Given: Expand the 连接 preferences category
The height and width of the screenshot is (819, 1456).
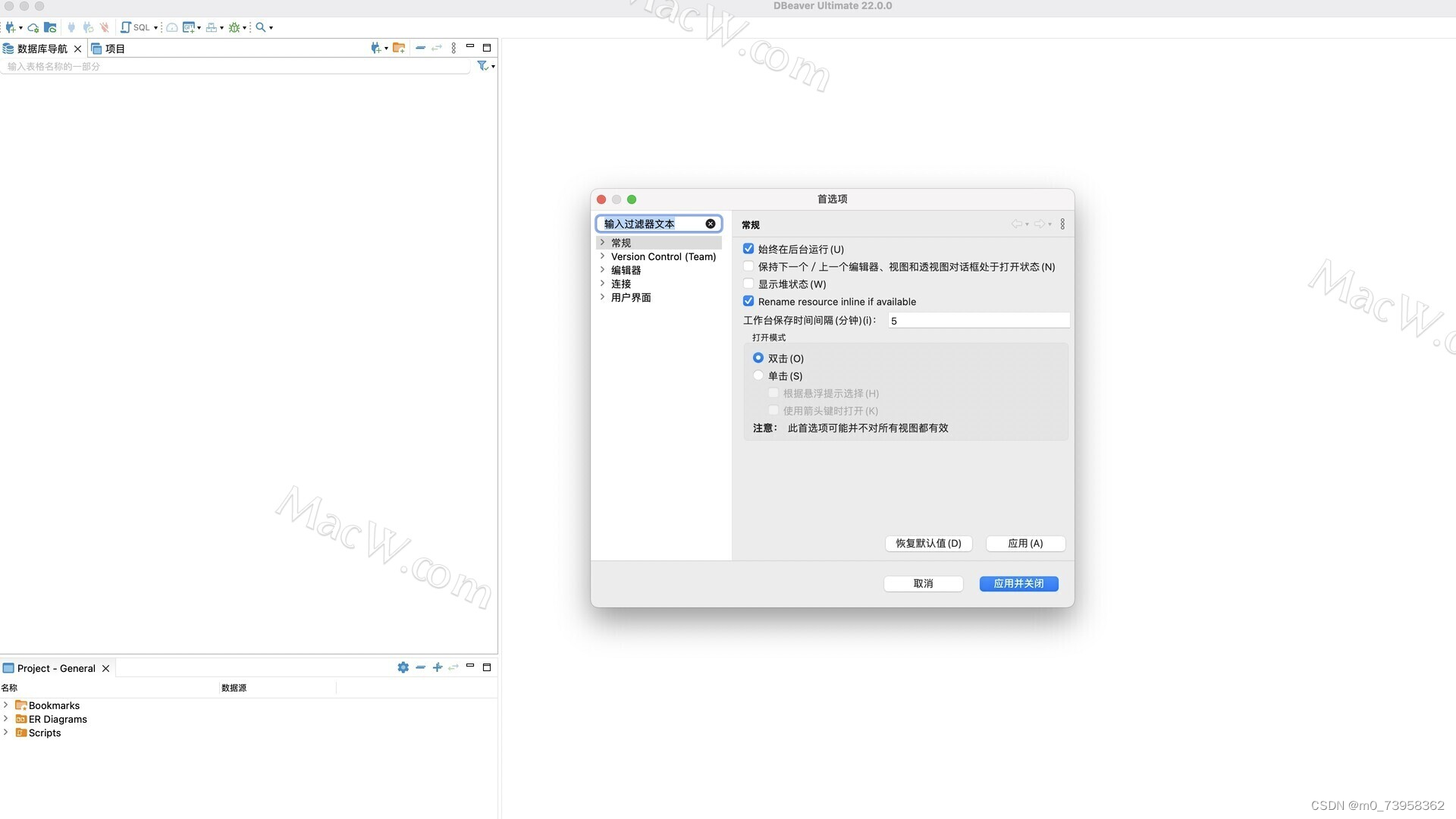Looking at the screenshot, I should [602, 284].
